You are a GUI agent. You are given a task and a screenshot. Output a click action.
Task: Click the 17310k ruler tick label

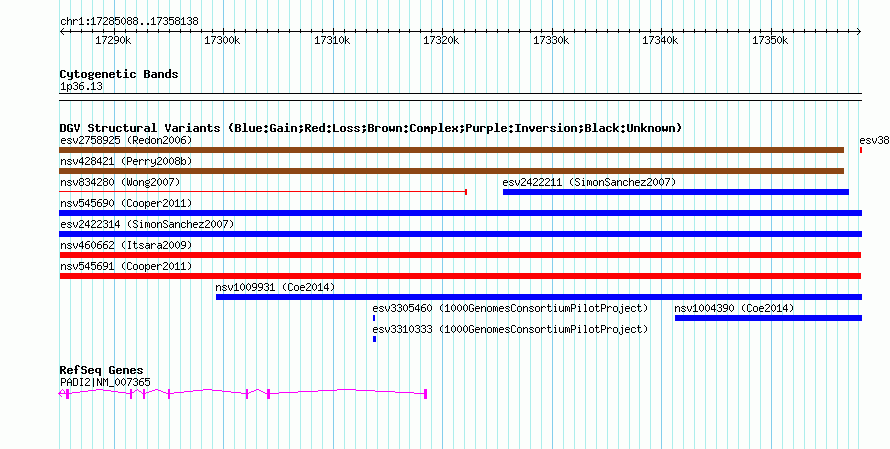tap(332, 40)
